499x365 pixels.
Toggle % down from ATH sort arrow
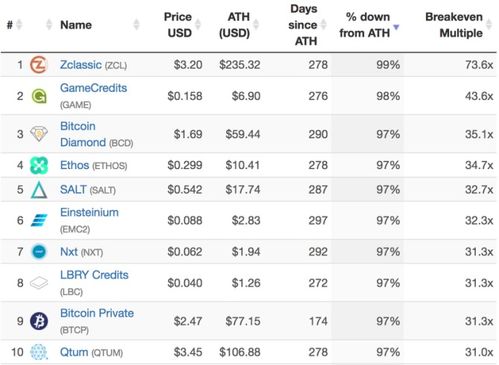396,27
